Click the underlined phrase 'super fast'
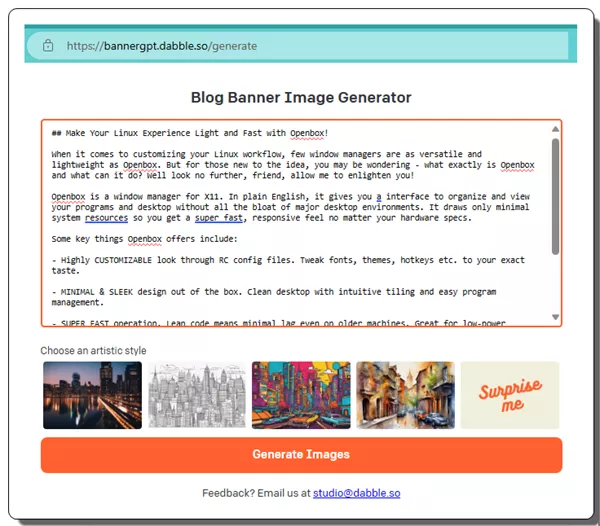This screenshot has width=600, height=526. [x=218, y=218]
